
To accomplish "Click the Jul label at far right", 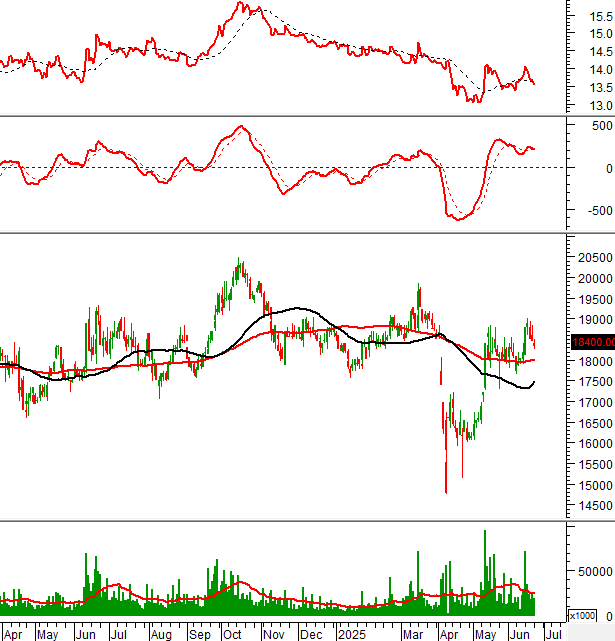I will (553, 634).
